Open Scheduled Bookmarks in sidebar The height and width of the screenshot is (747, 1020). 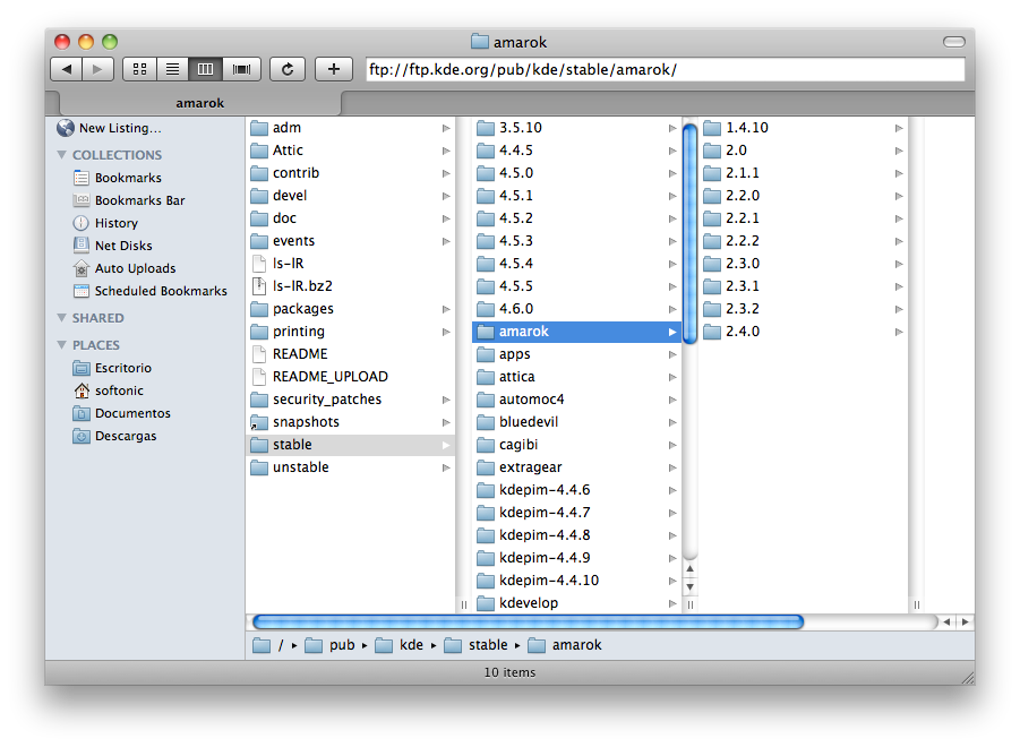click(x=150, y=291)
